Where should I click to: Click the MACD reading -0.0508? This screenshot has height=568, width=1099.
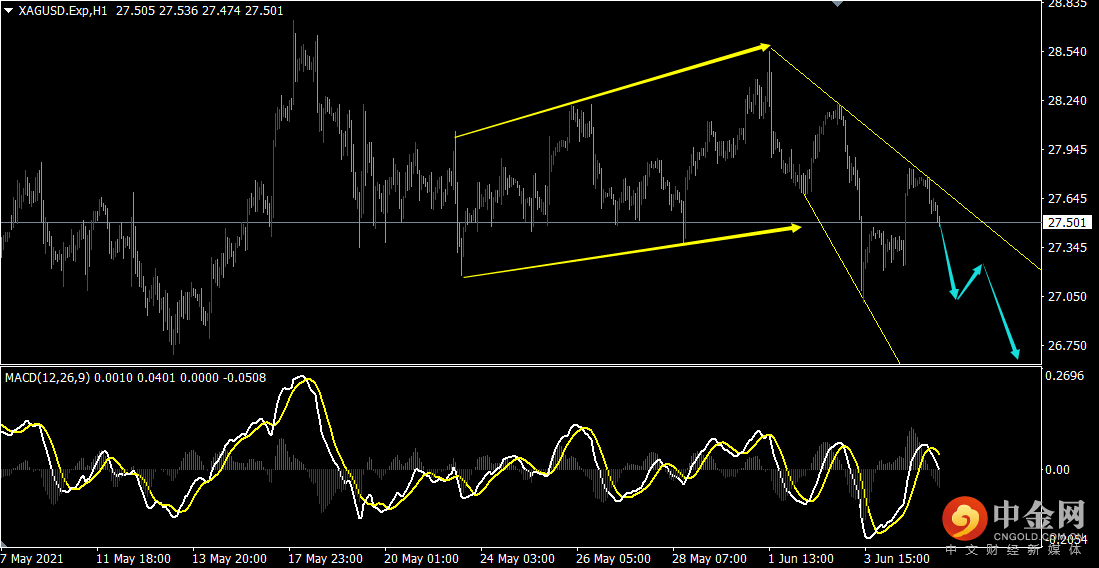click(x=244, y=378)
